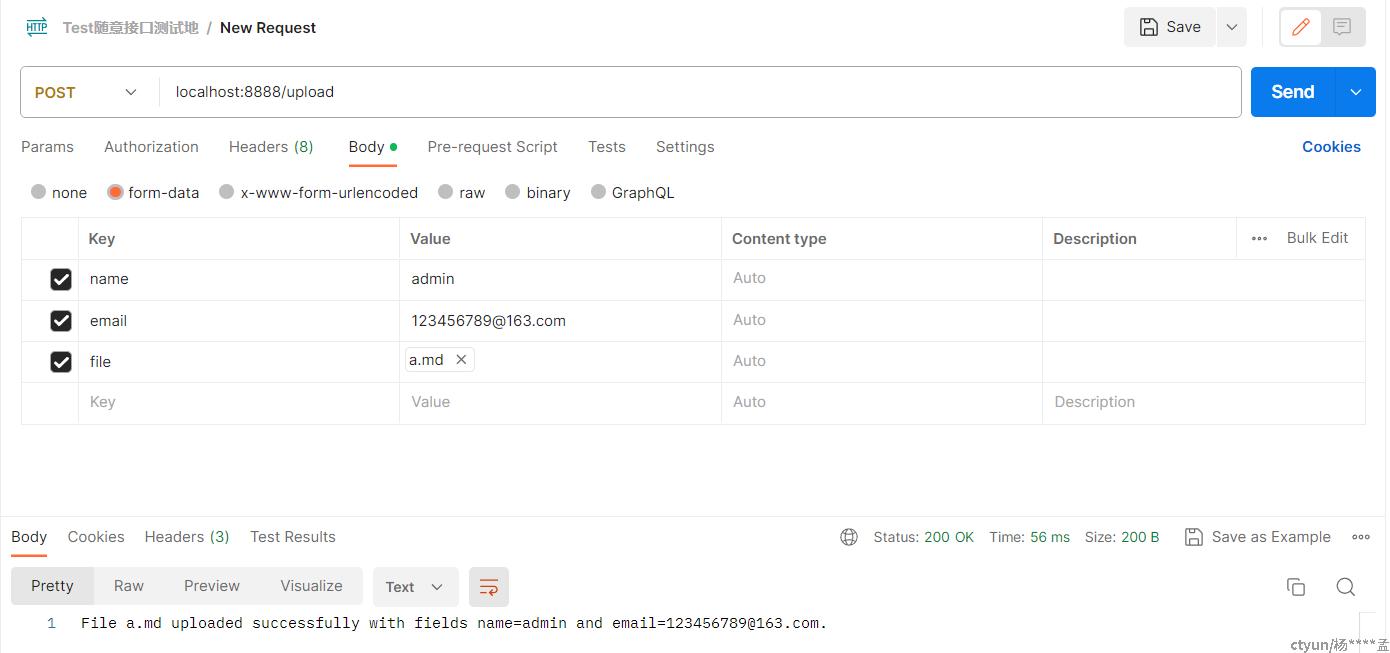Click the request URL field localhost:8888/upload
This screenshot has width=1390, height=653.
tap(700, 92)
